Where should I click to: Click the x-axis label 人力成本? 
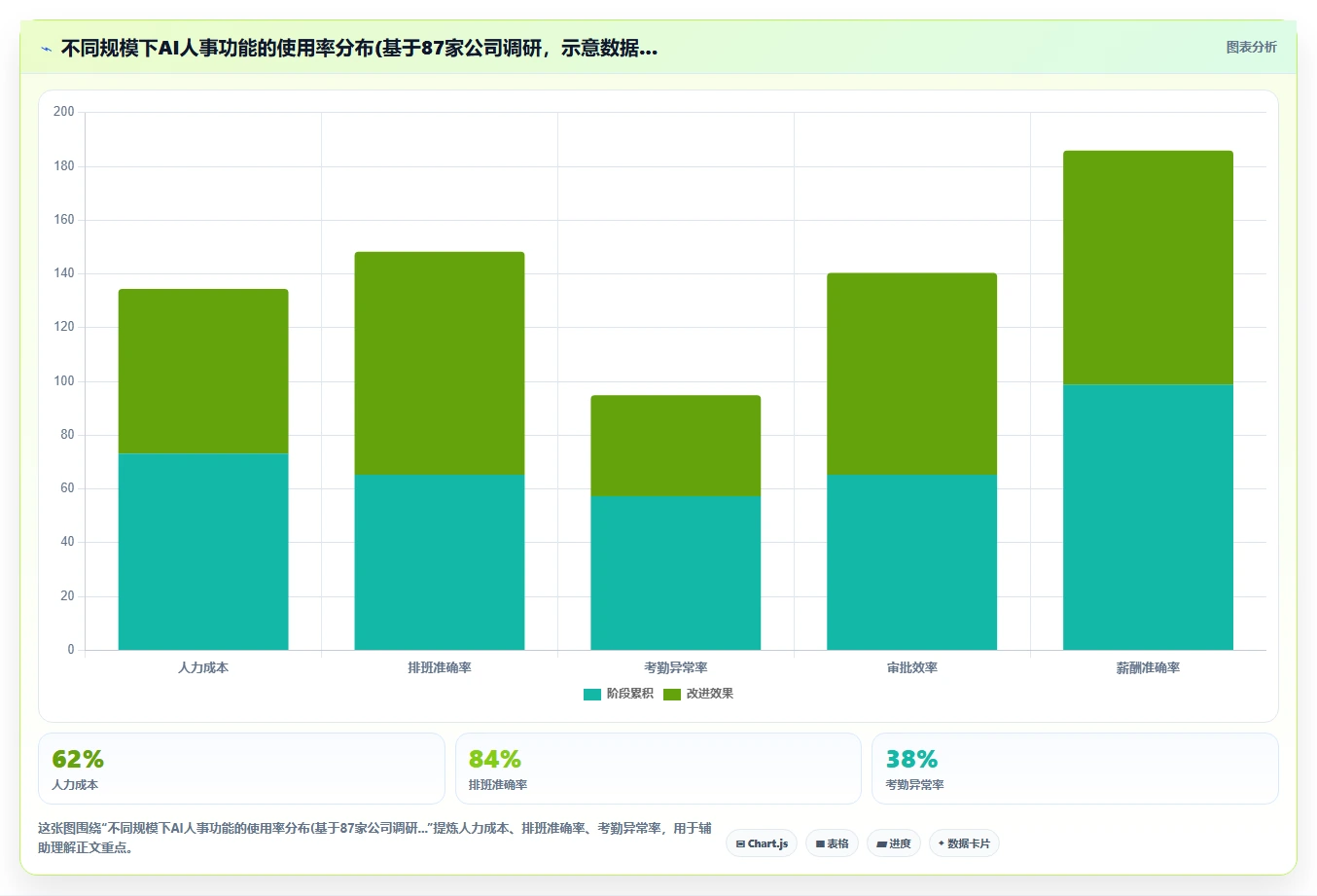(x=203, y=667)
